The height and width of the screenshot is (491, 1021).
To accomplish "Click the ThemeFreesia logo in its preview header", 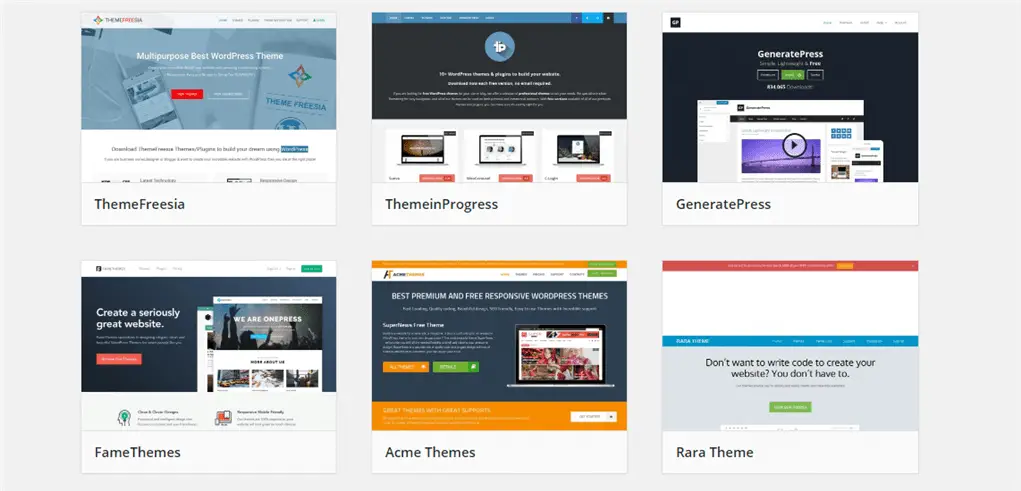I will [117, 20].
